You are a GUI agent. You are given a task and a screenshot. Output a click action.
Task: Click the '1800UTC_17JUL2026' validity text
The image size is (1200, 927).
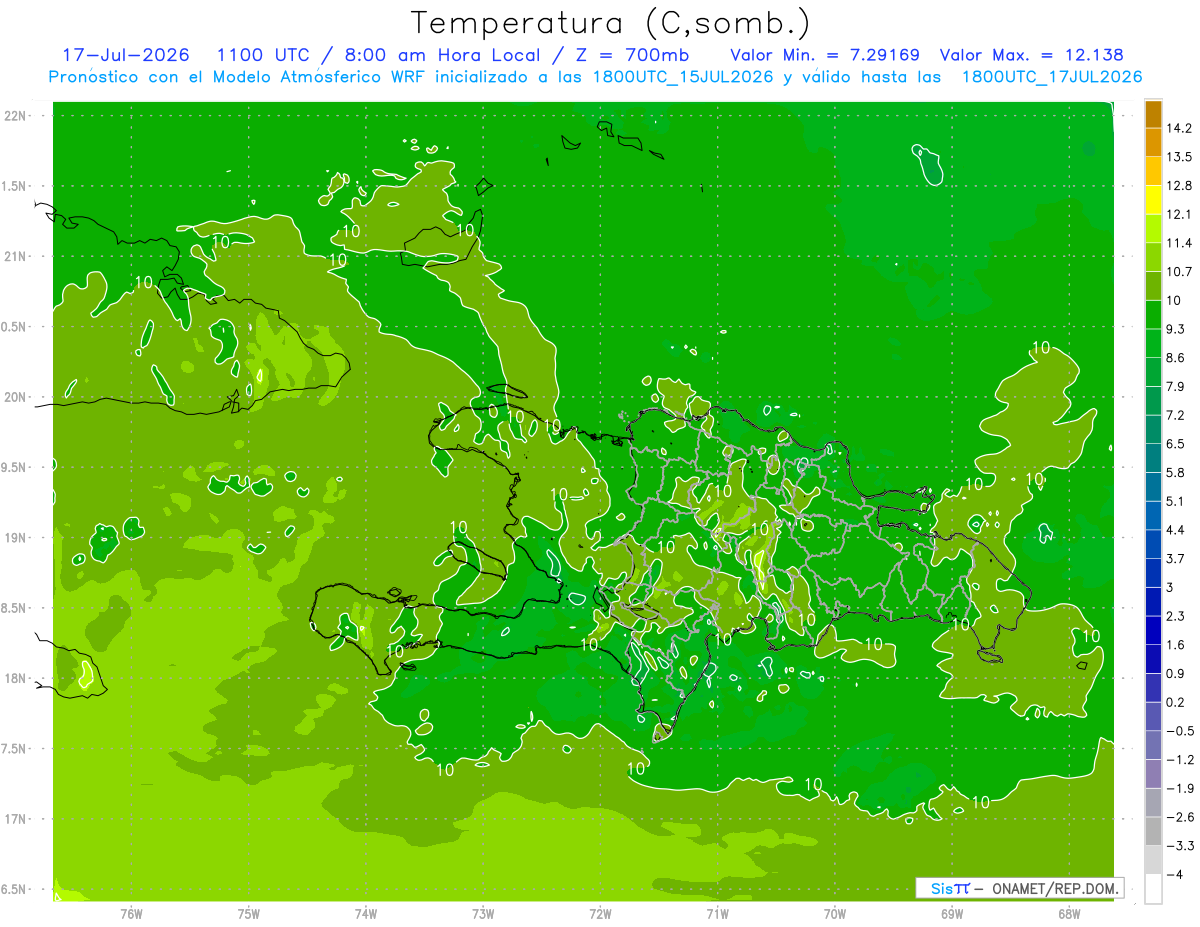1051,77
